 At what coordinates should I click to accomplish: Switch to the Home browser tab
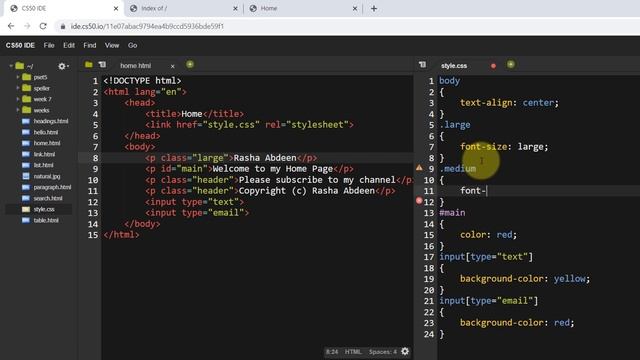click(302, 8)
